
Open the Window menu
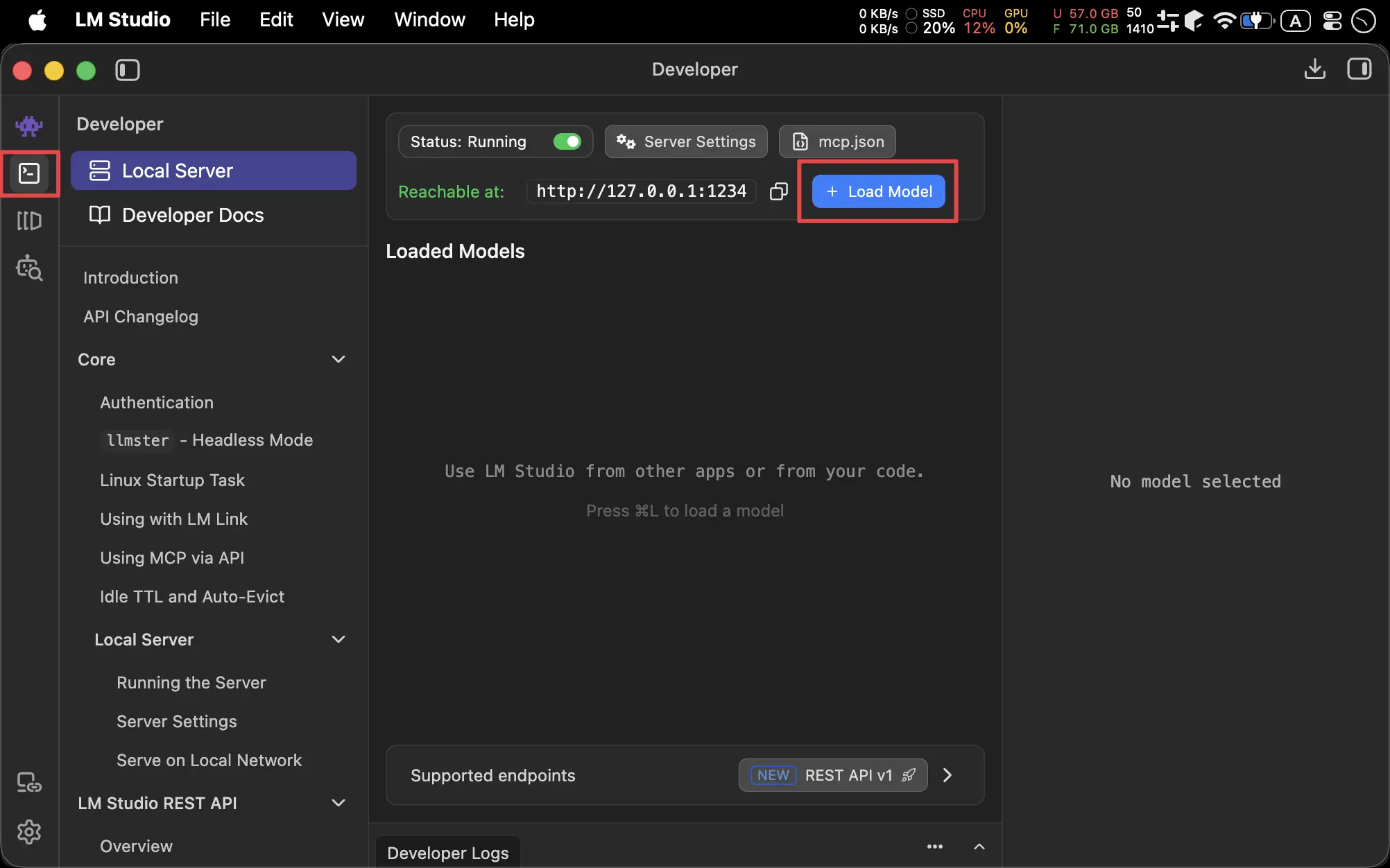[x=429, y=19]
